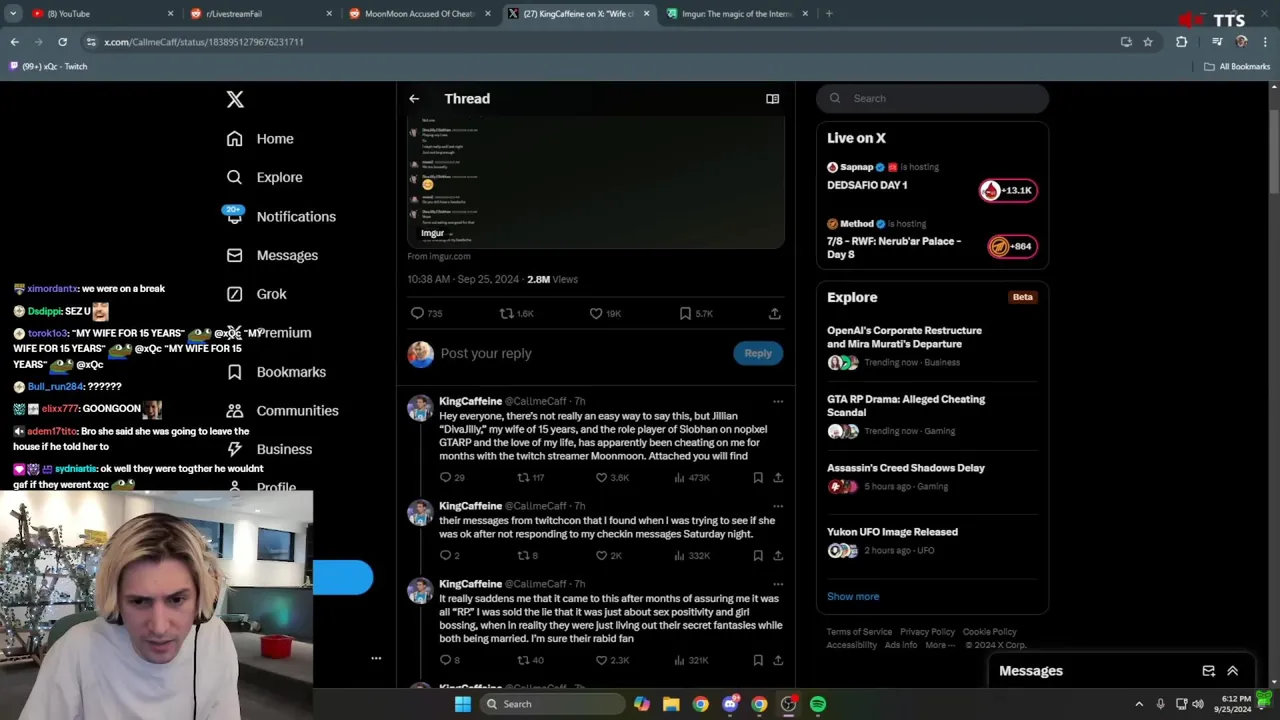Go to Home in X sidebar
1280x720 pixels.
point(260,139)
